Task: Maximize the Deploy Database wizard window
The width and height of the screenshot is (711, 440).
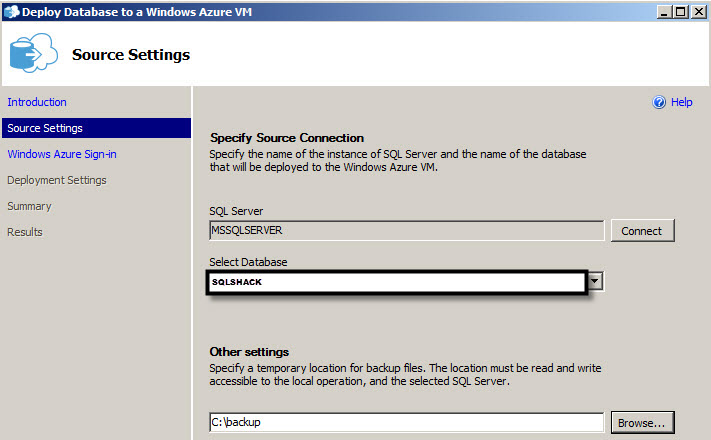Action: tap(682, 11)
